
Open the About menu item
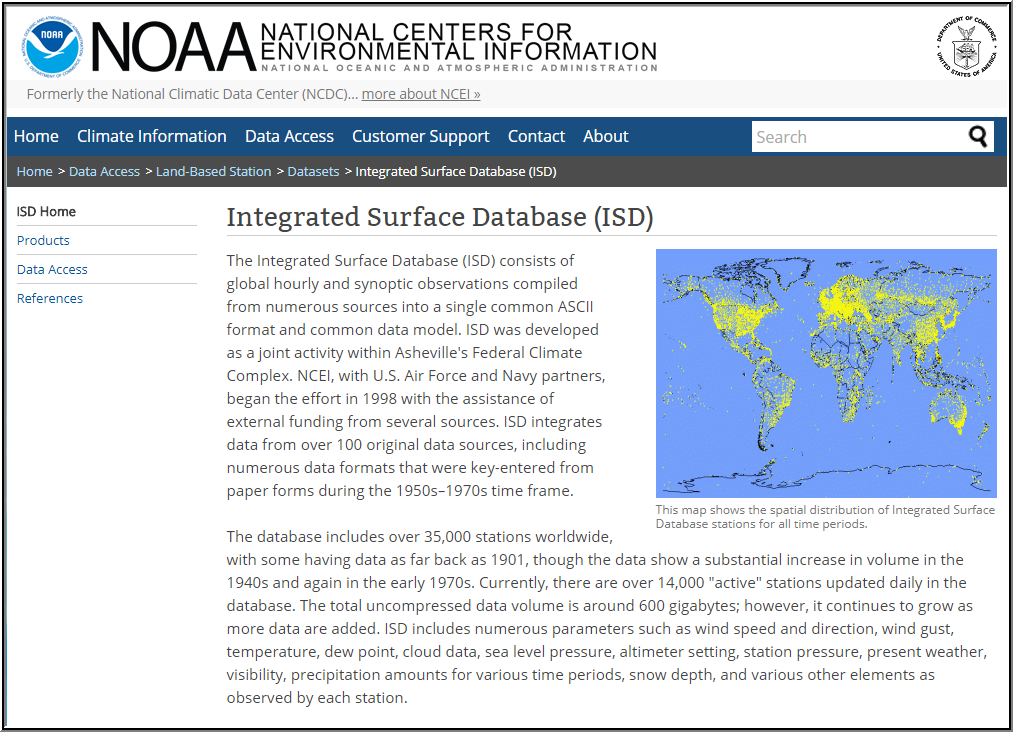605,136
